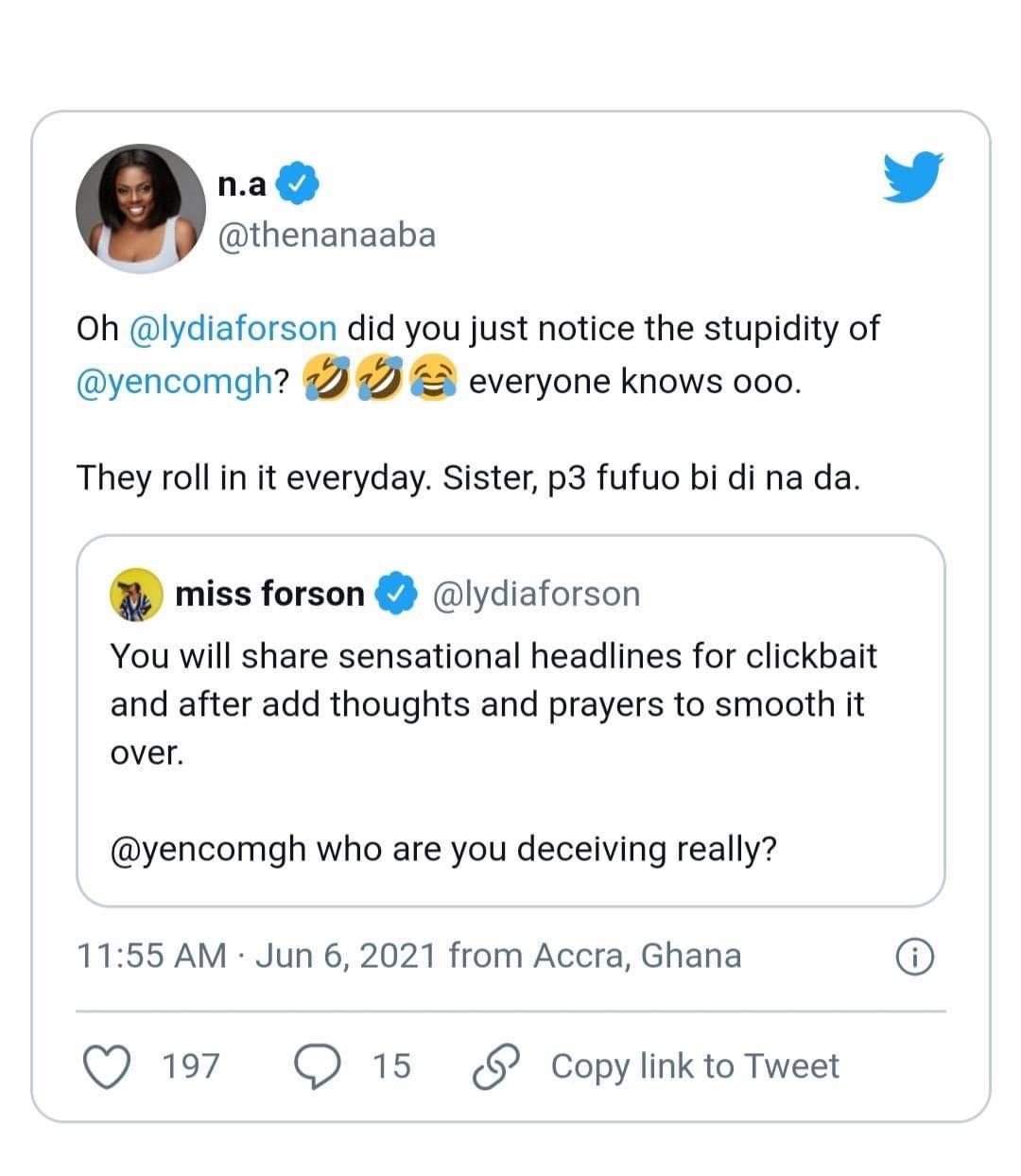Screen dimensions: 1021x1176
Task: Click miss forson display name
Action: [x=269, y=594]
